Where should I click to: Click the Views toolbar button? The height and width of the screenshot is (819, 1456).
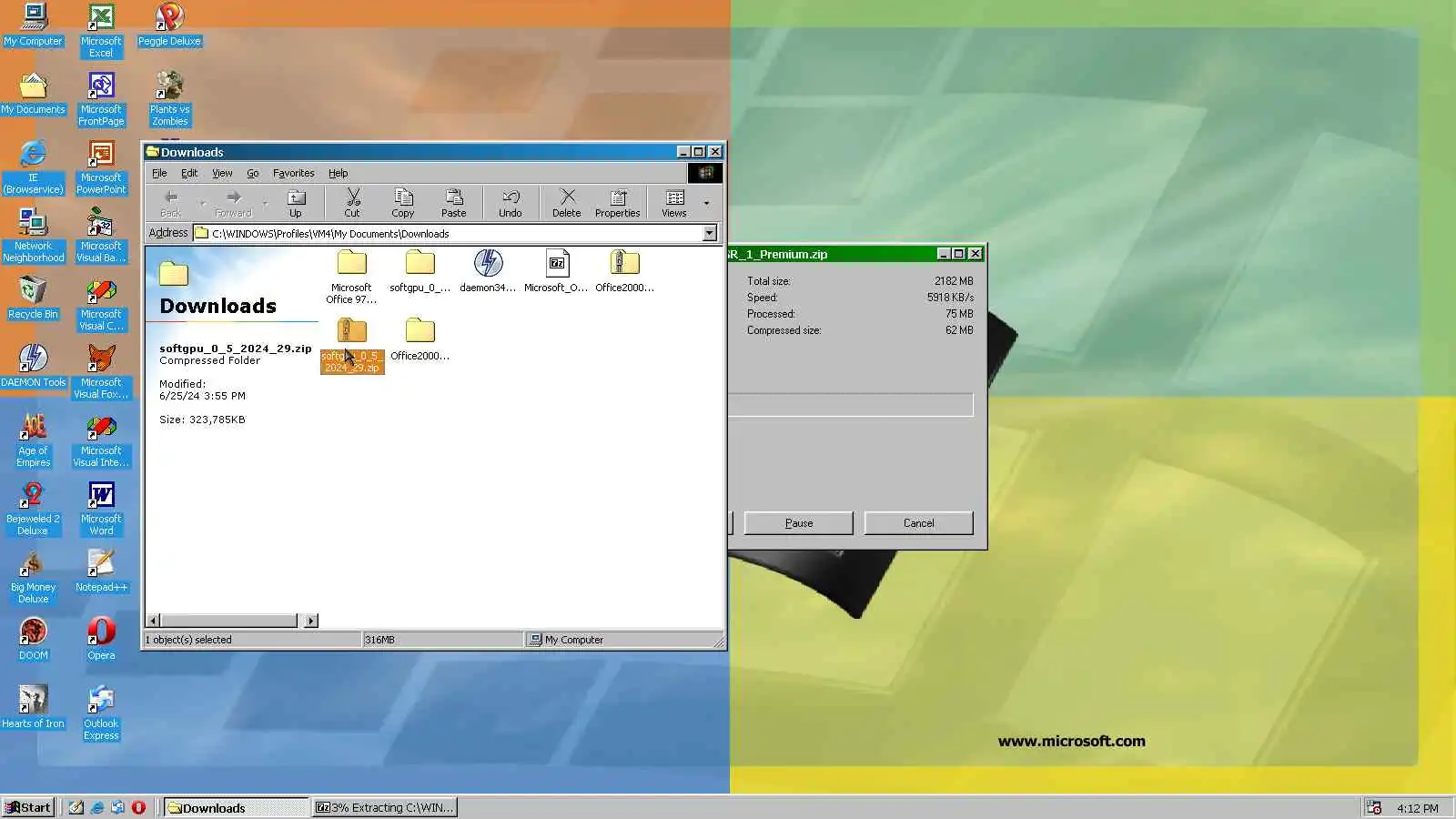pos(674,203)
